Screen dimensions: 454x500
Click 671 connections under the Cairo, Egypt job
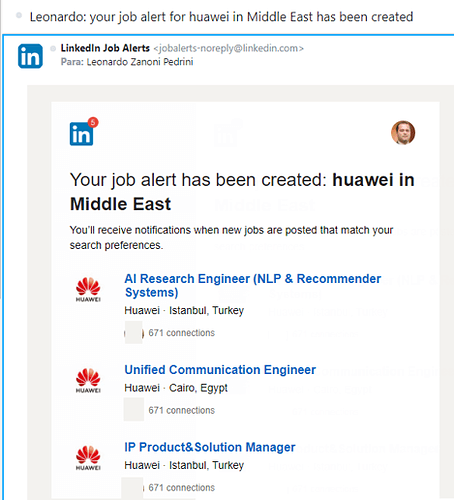[182, 410]
